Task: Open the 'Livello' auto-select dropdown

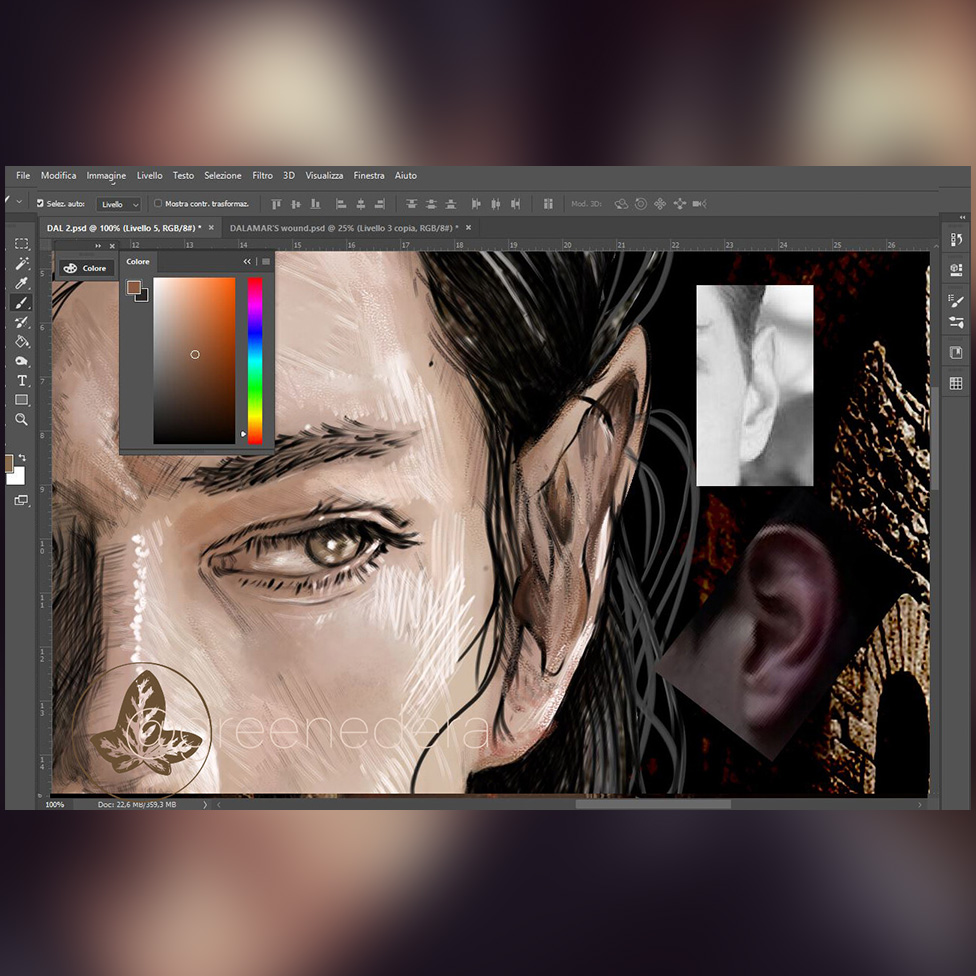Action: 119,204
